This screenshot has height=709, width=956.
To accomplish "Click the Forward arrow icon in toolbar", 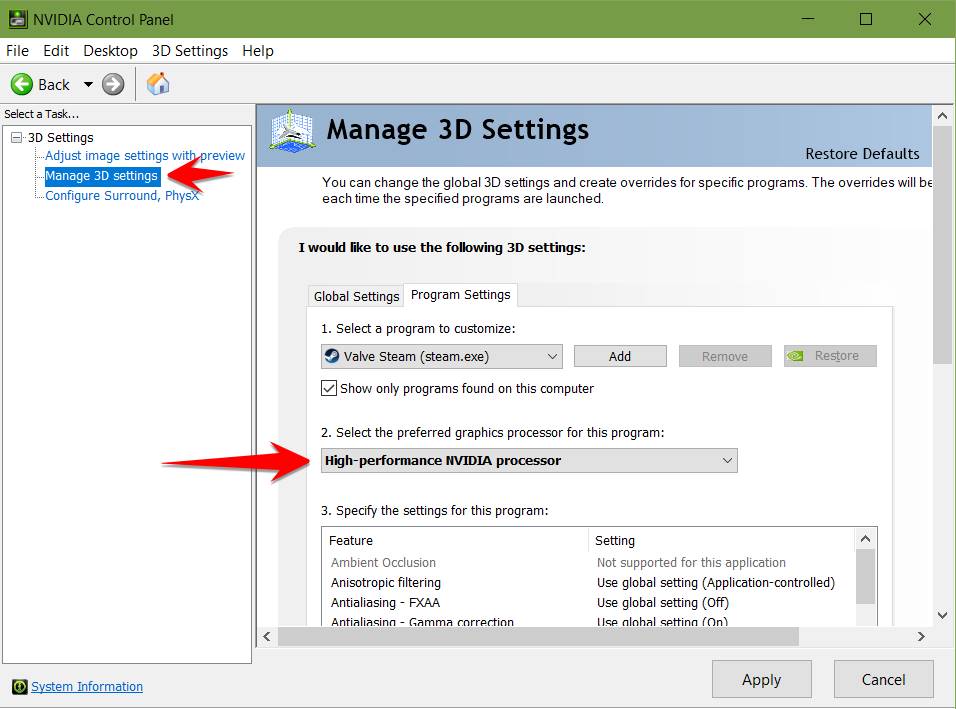I will pos(113,84).
